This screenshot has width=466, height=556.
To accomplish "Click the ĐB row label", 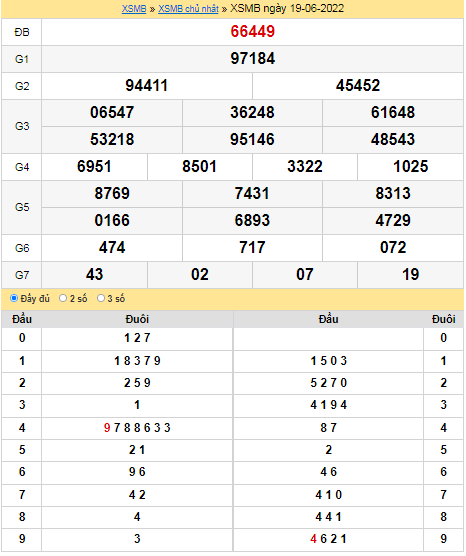I will (x=22, y=32).
